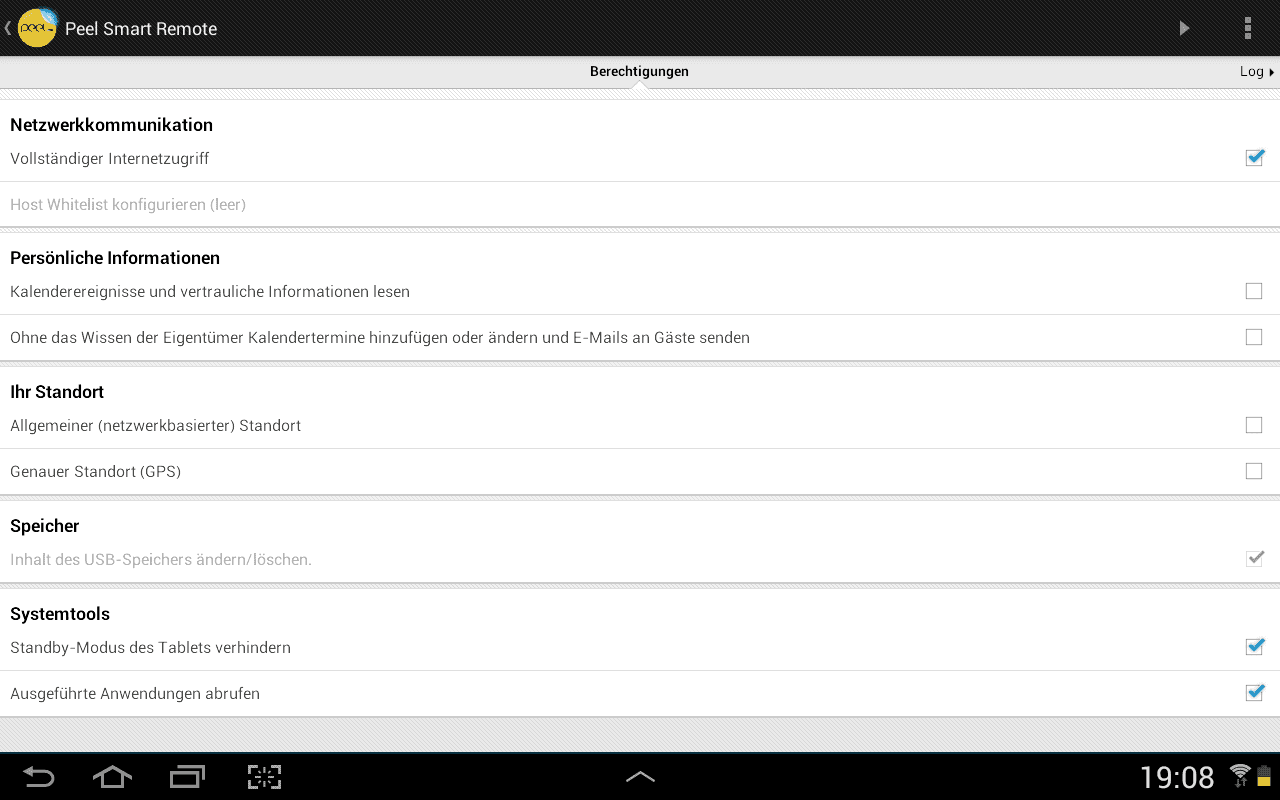The image size is (1280, 800).
Task: Tap the clock showing 19:08
Action: click(x=1177, y=777)
